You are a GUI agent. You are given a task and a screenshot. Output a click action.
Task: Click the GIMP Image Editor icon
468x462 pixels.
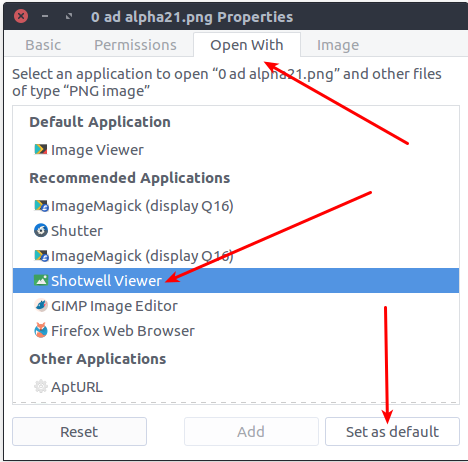pyautogui.click(x=41, y=305)
